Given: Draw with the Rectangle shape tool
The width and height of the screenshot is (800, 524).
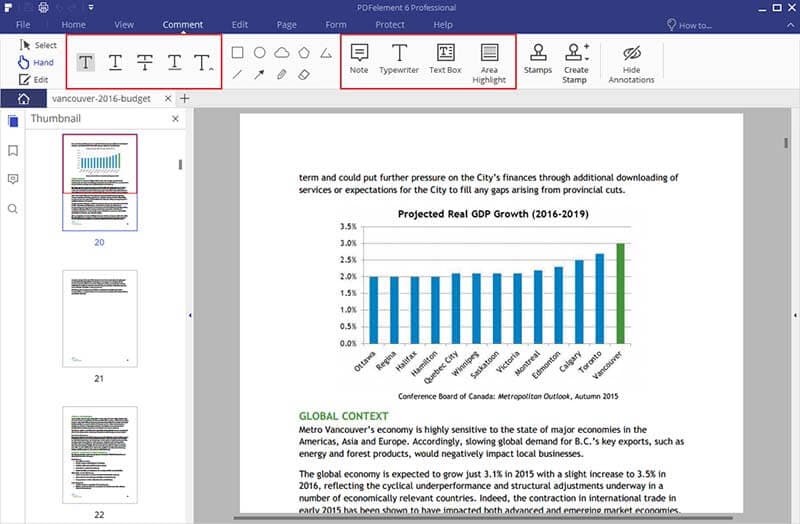Looking at the screenshot, I should coord(237,53).
